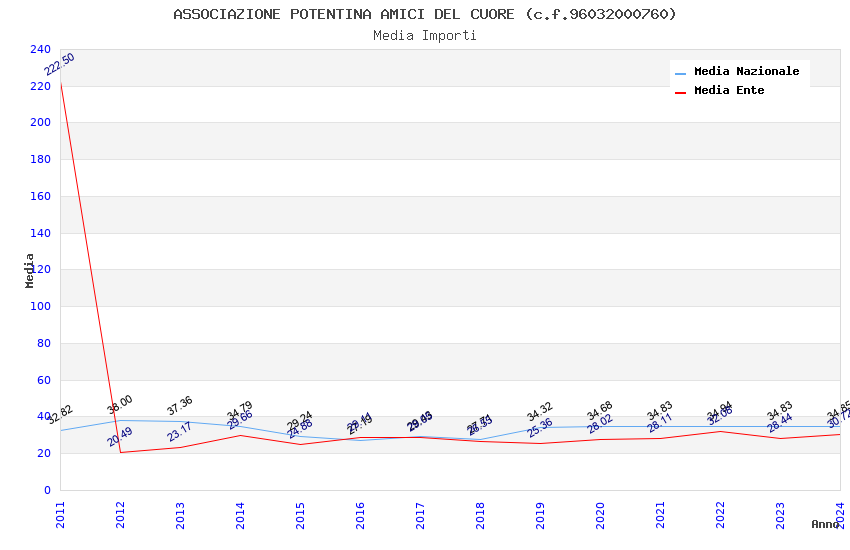
Task: Click the red Media Ente legend marker
Action: point(680,93)
